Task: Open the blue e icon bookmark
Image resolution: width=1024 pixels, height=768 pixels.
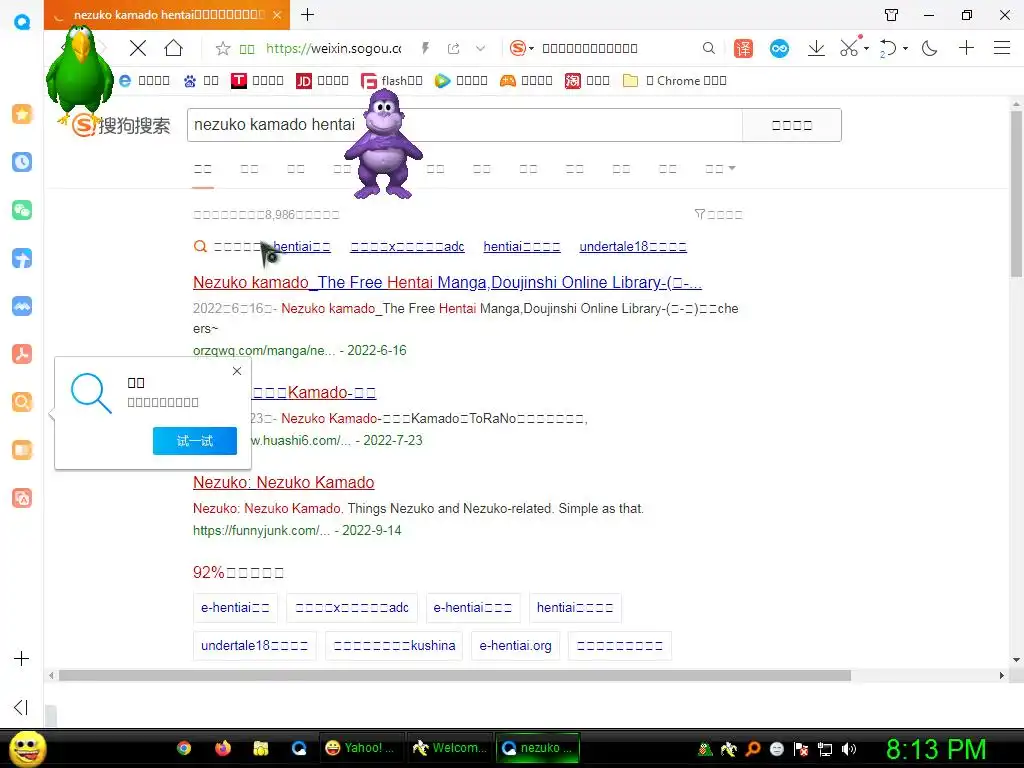Action: click(x=144, y=80)
